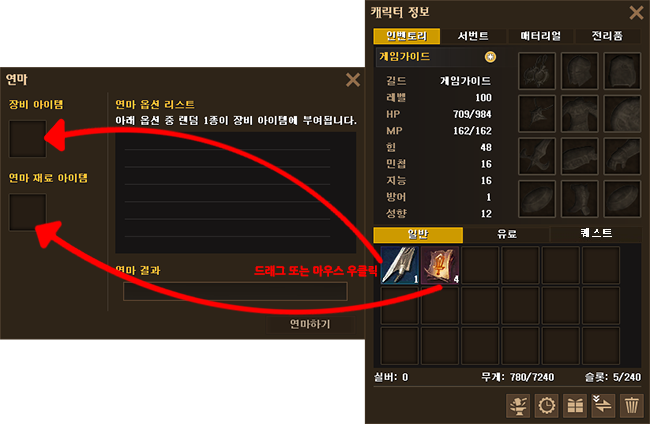Close the 연마 window

353,80
